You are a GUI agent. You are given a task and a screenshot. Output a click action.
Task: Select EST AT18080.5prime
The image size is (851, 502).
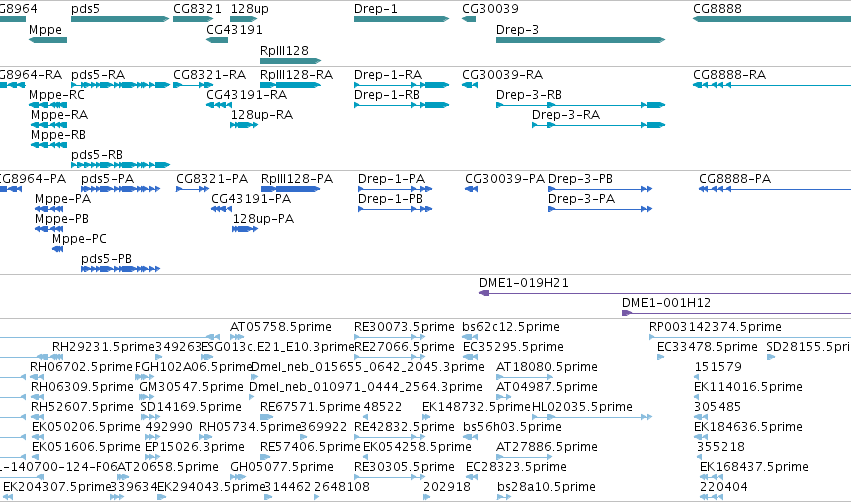[524, 378]
